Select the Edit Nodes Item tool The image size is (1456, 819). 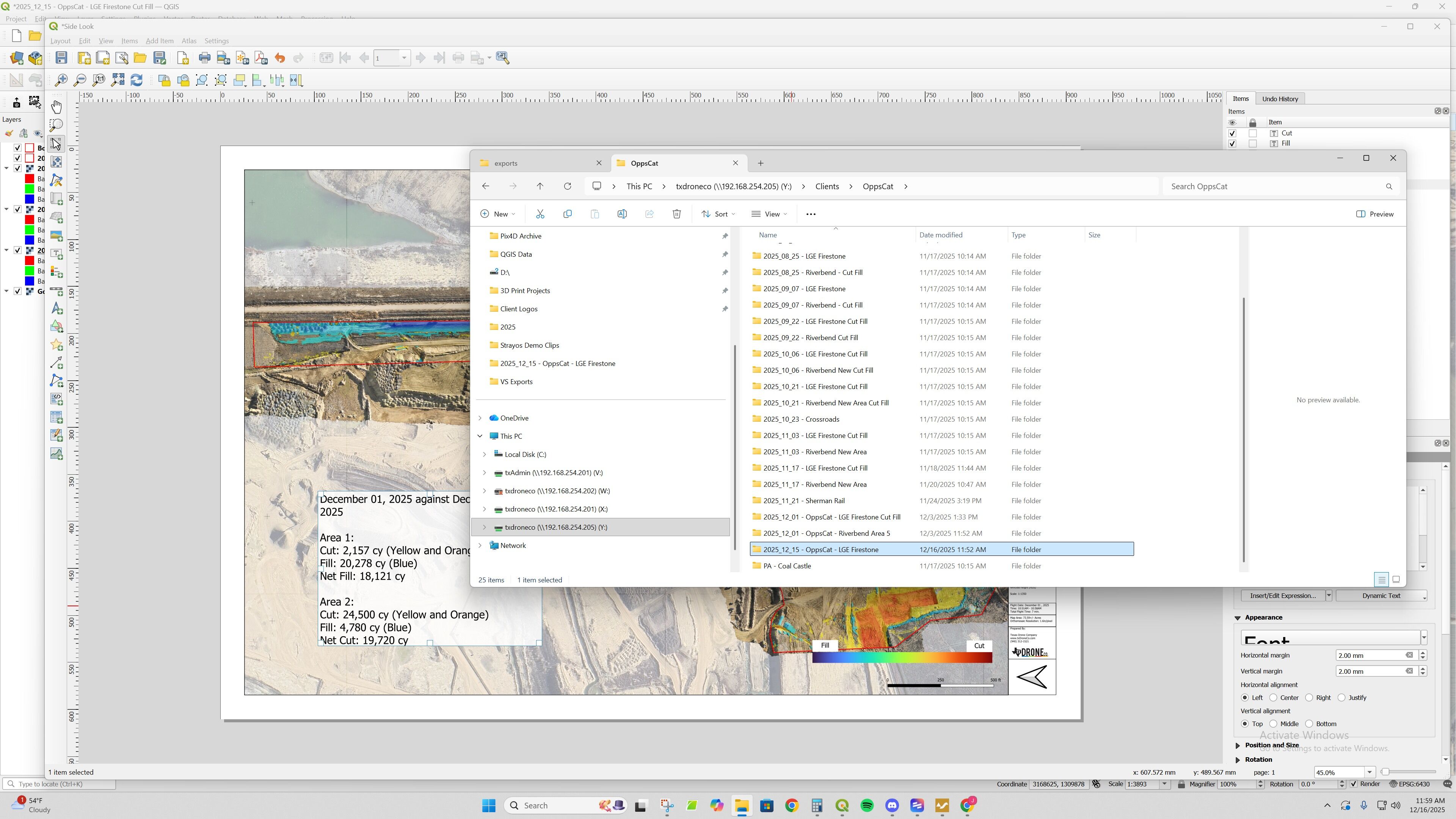56,180
